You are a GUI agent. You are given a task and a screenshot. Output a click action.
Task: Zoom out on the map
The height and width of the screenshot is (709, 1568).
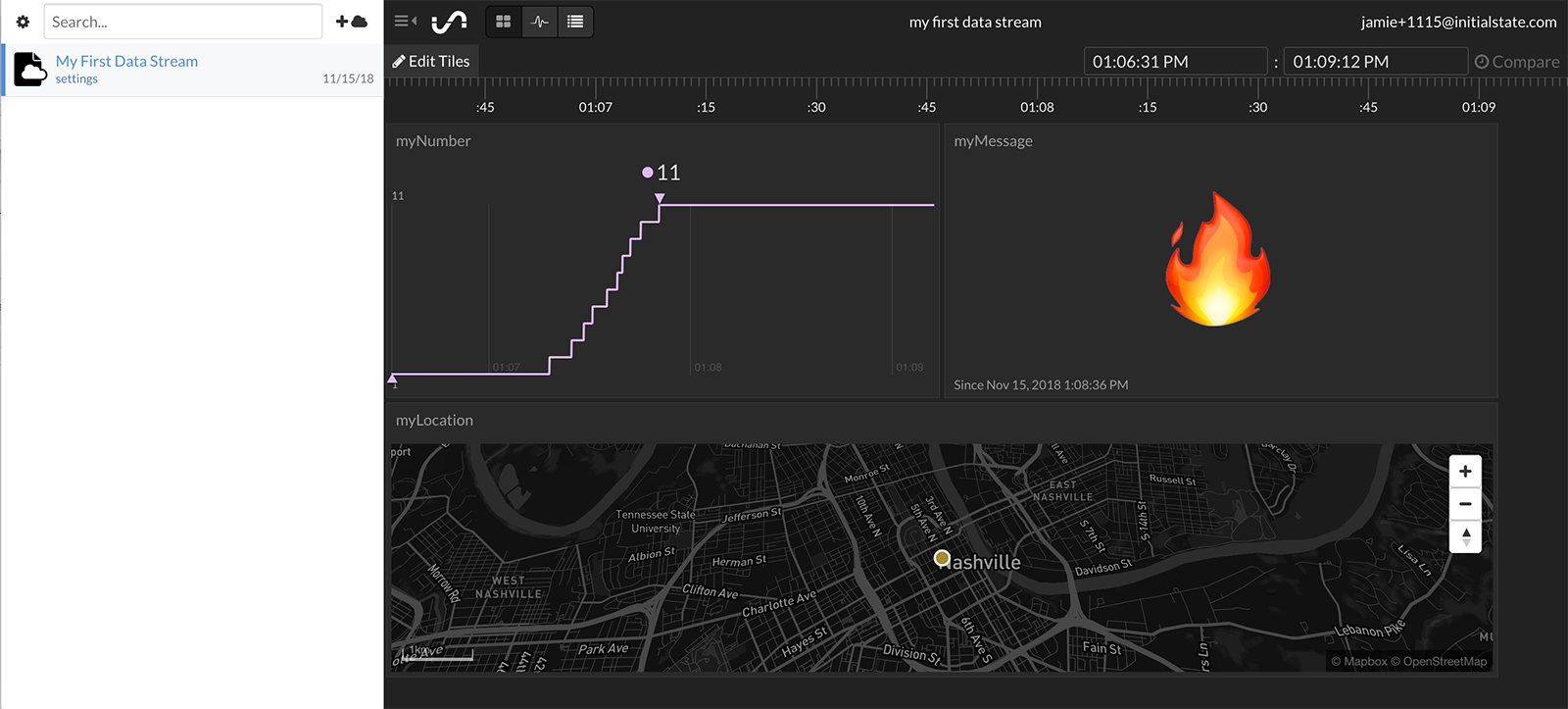1465,504
